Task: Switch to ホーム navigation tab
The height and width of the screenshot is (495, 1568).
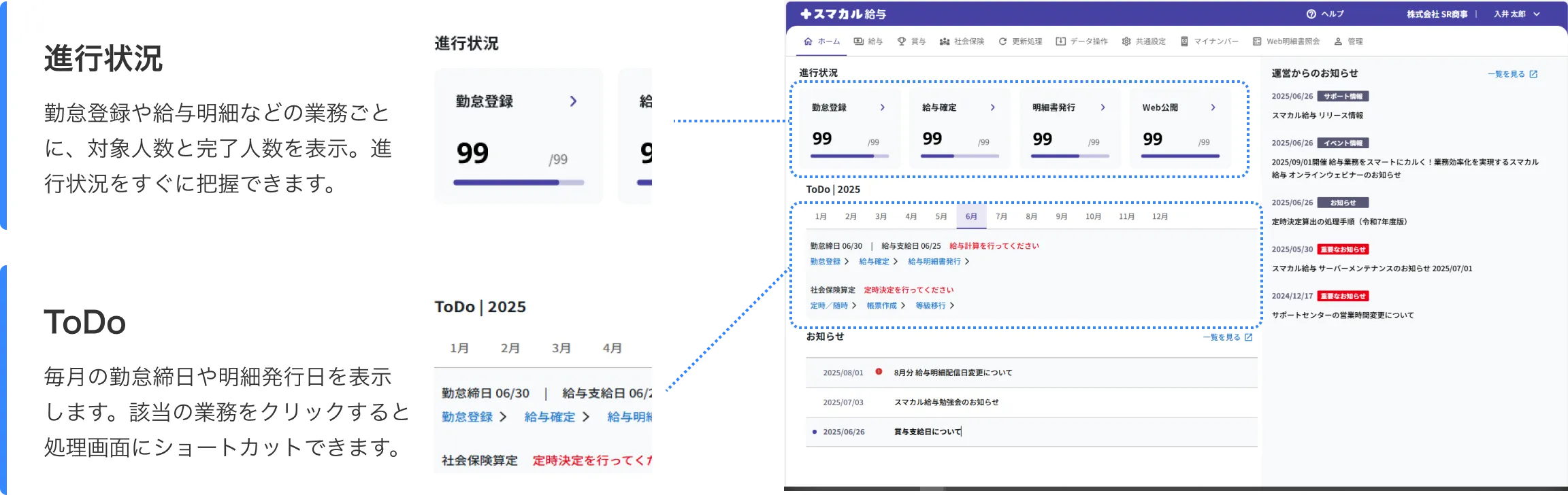Action: (x=821, y=41)
